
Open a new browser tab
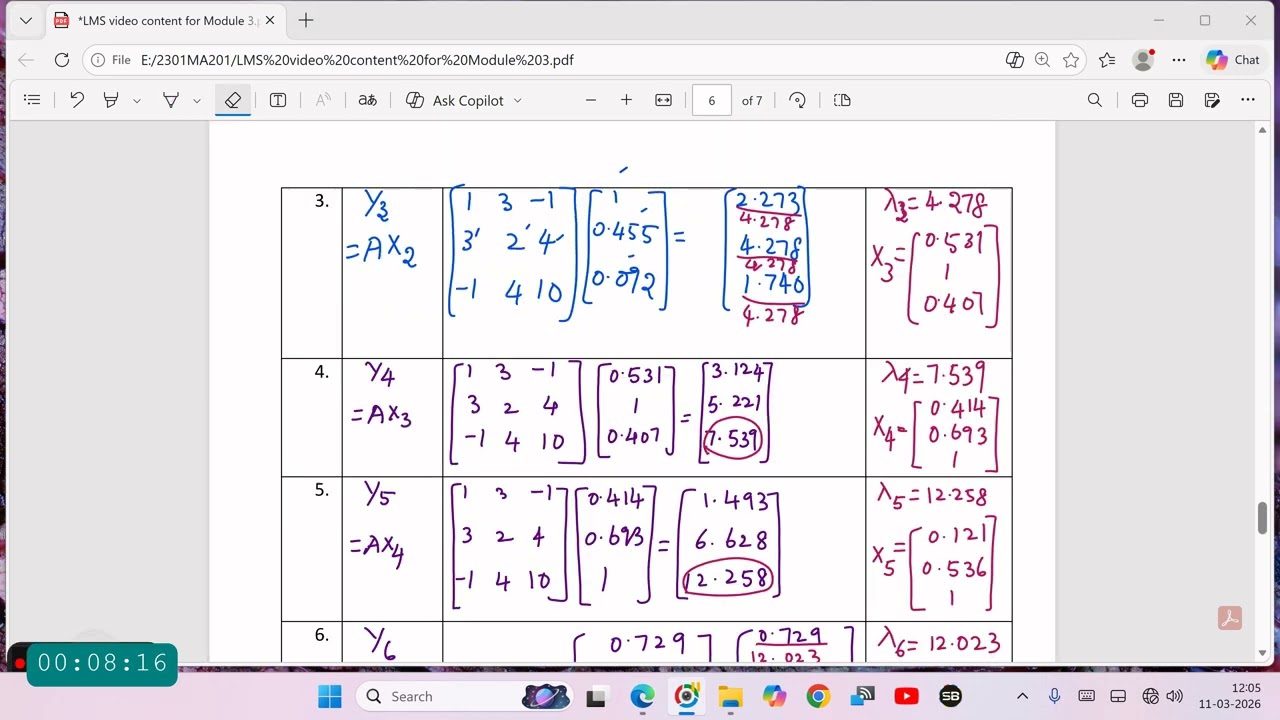coord(306,20)
